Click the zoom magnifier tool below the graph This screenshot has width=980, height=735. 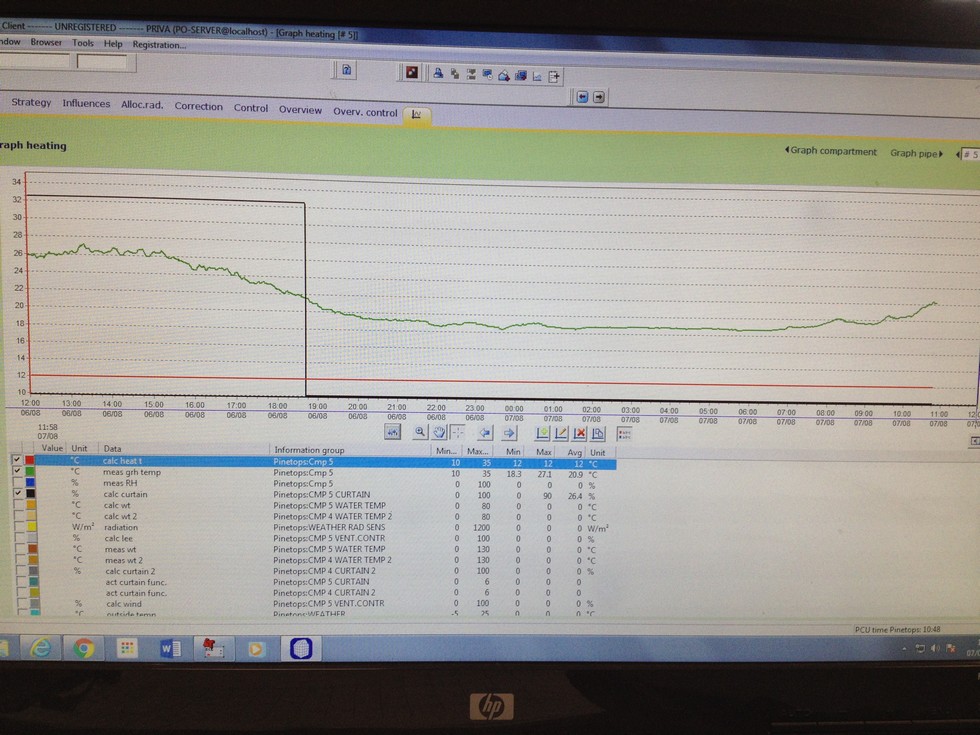[420, 432]
